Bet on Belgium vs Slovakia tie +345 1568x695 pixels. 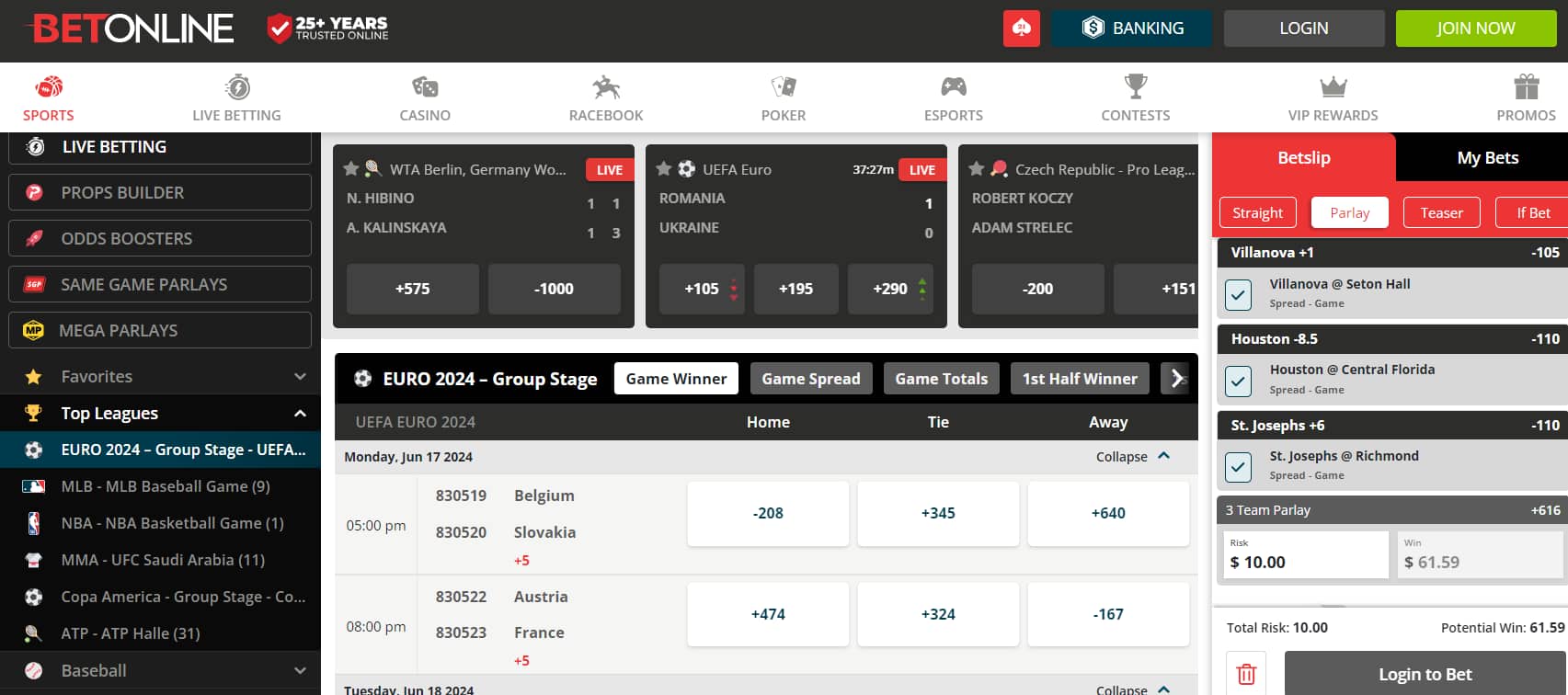pos(938,513)
